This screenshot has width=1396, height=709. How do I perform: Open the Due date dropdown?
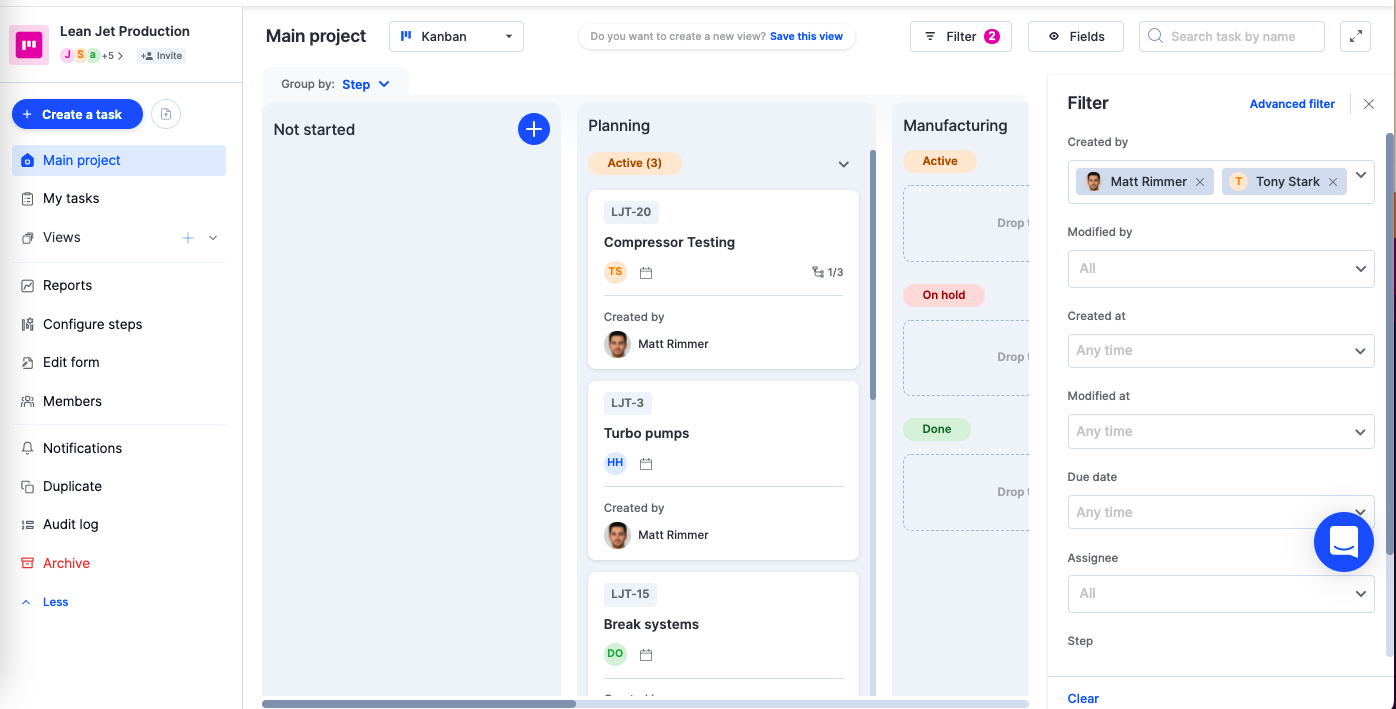pos(1221,512)
